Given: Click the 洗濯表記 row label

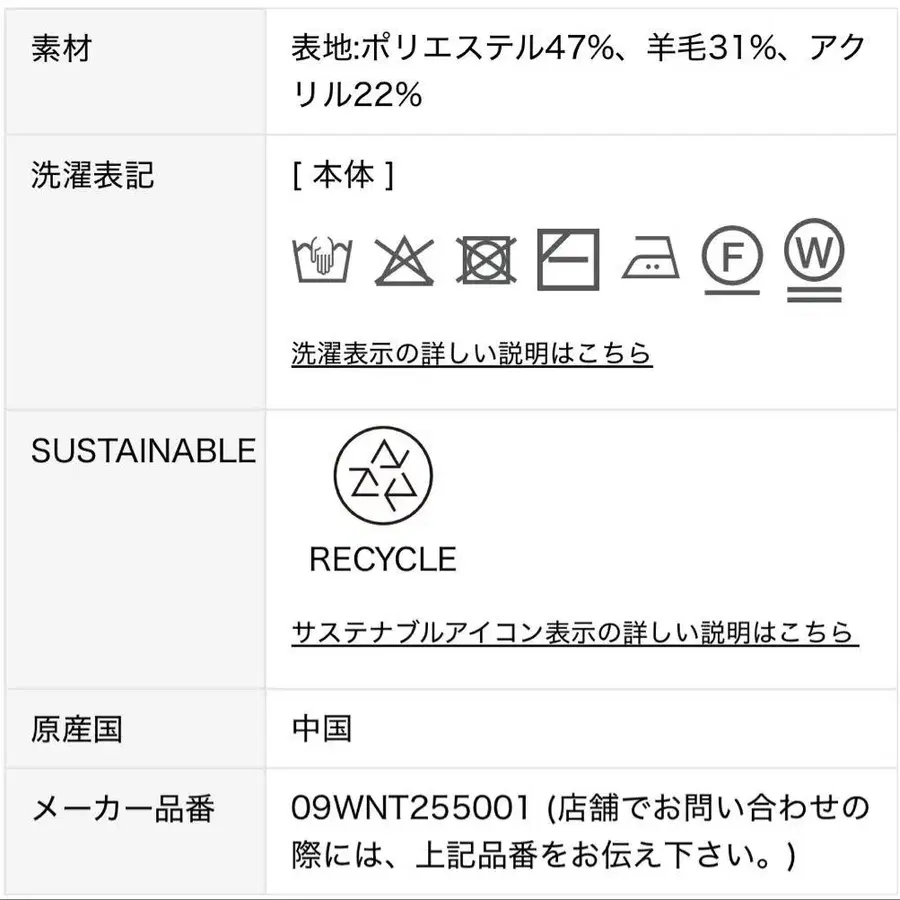Looking at the screenshot, I should (93, 177).
